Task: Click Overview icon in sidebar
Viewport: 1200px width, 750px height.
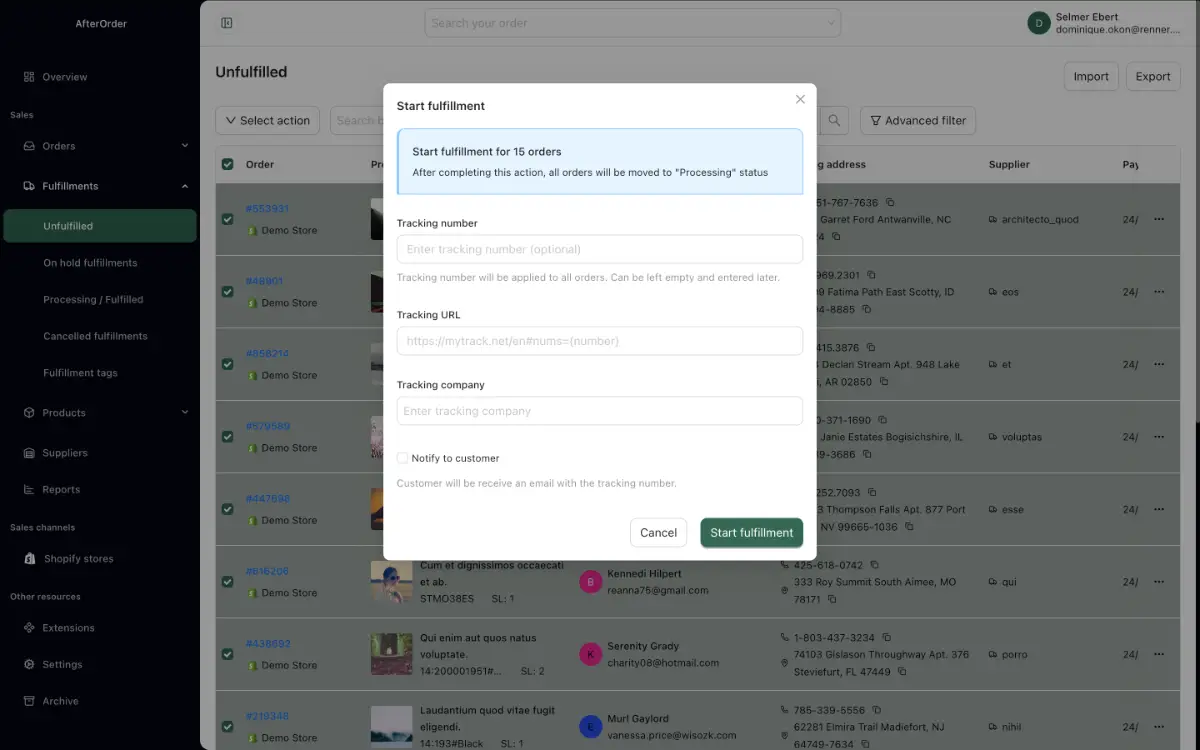Action: coord(29,77)
